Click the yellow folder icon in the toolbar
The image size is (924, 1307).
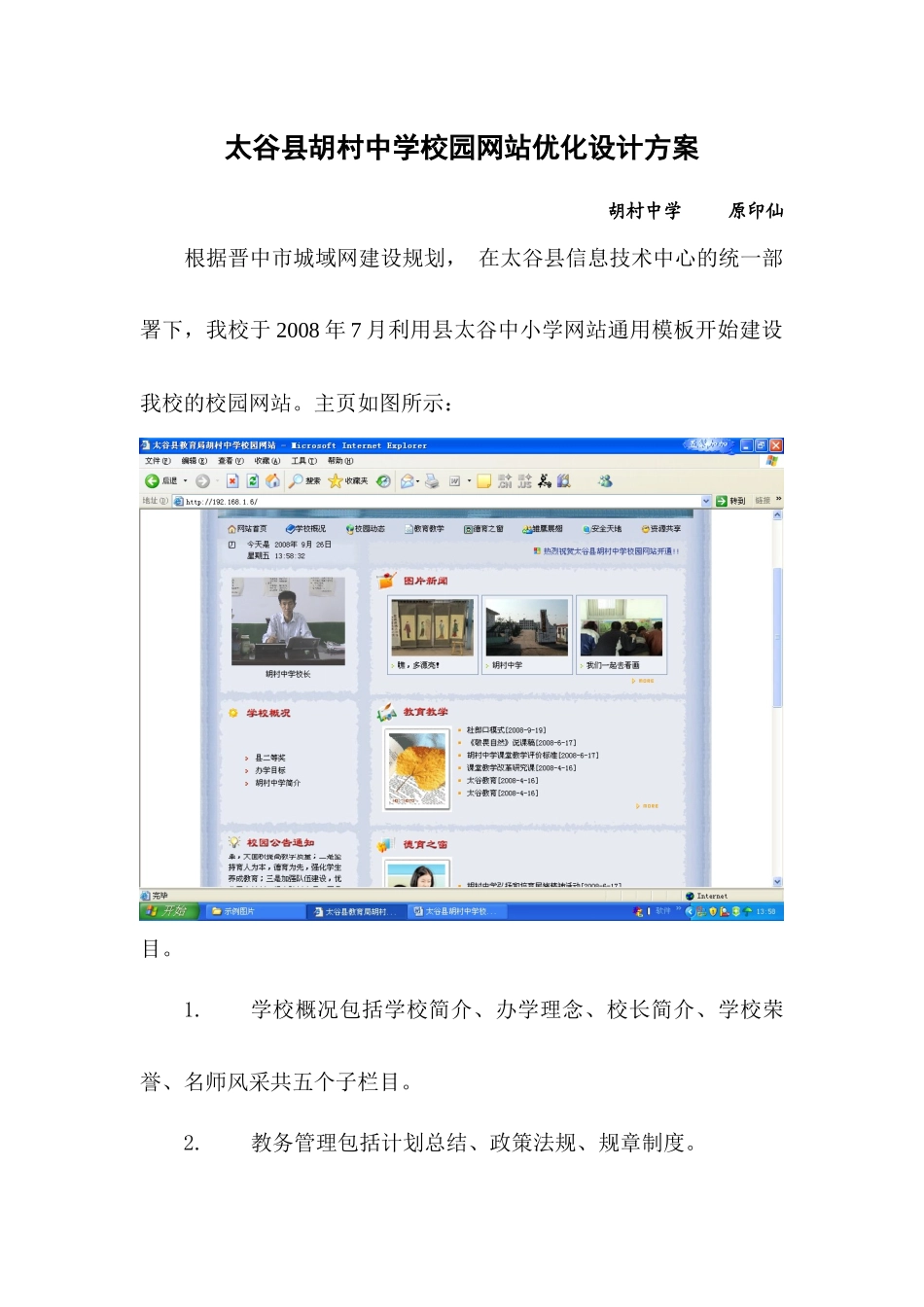pos(483,481)
